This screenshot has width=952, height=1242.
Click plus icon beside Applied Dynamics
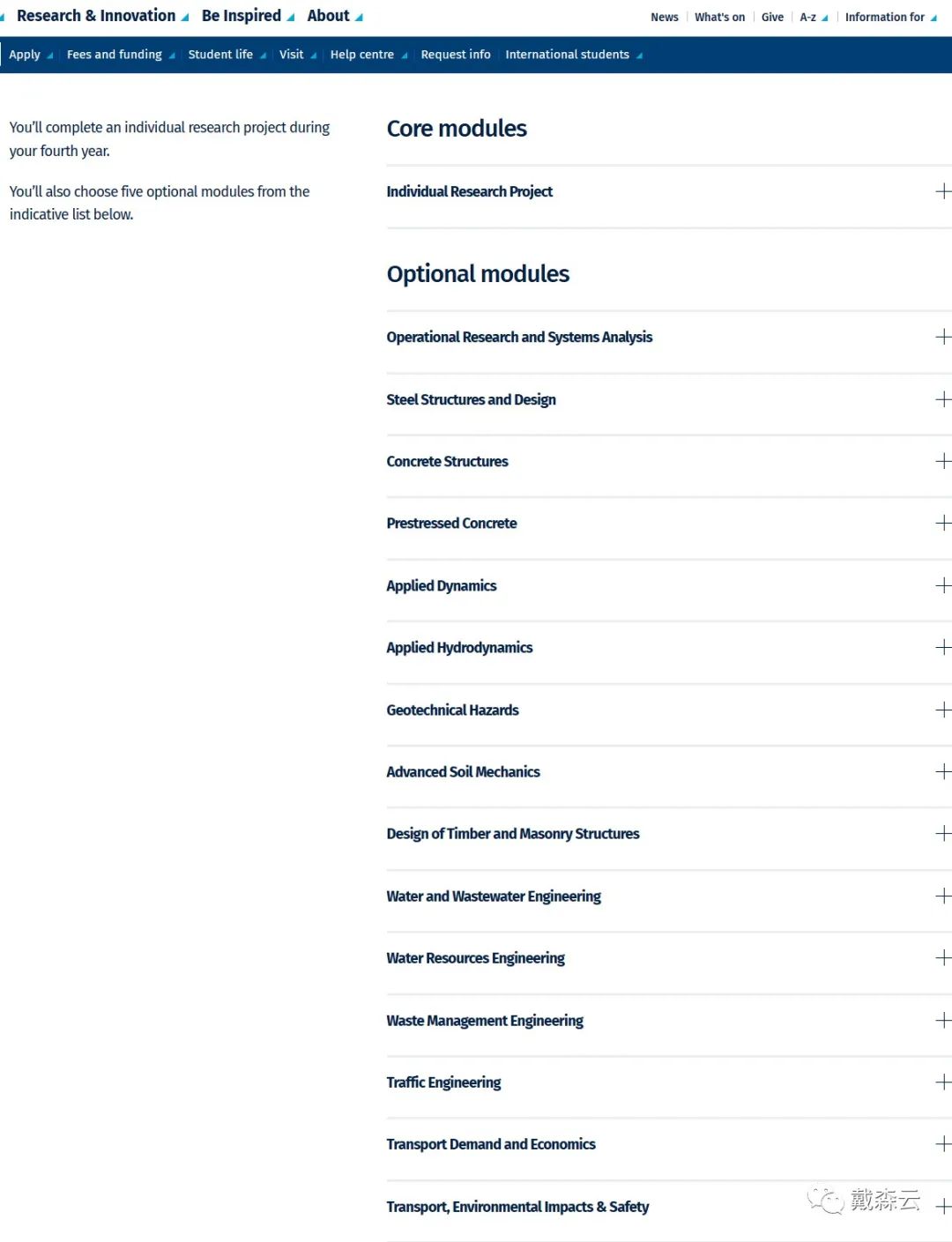(943, 585)
